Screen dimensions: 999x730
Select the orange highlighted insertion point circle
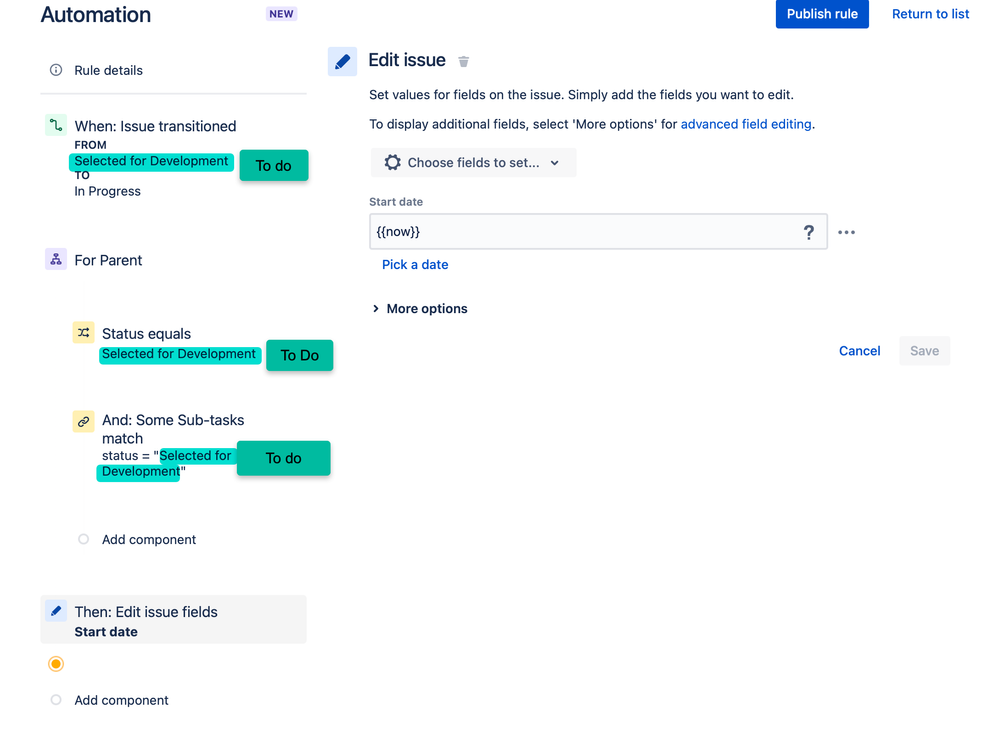[56, 664]
